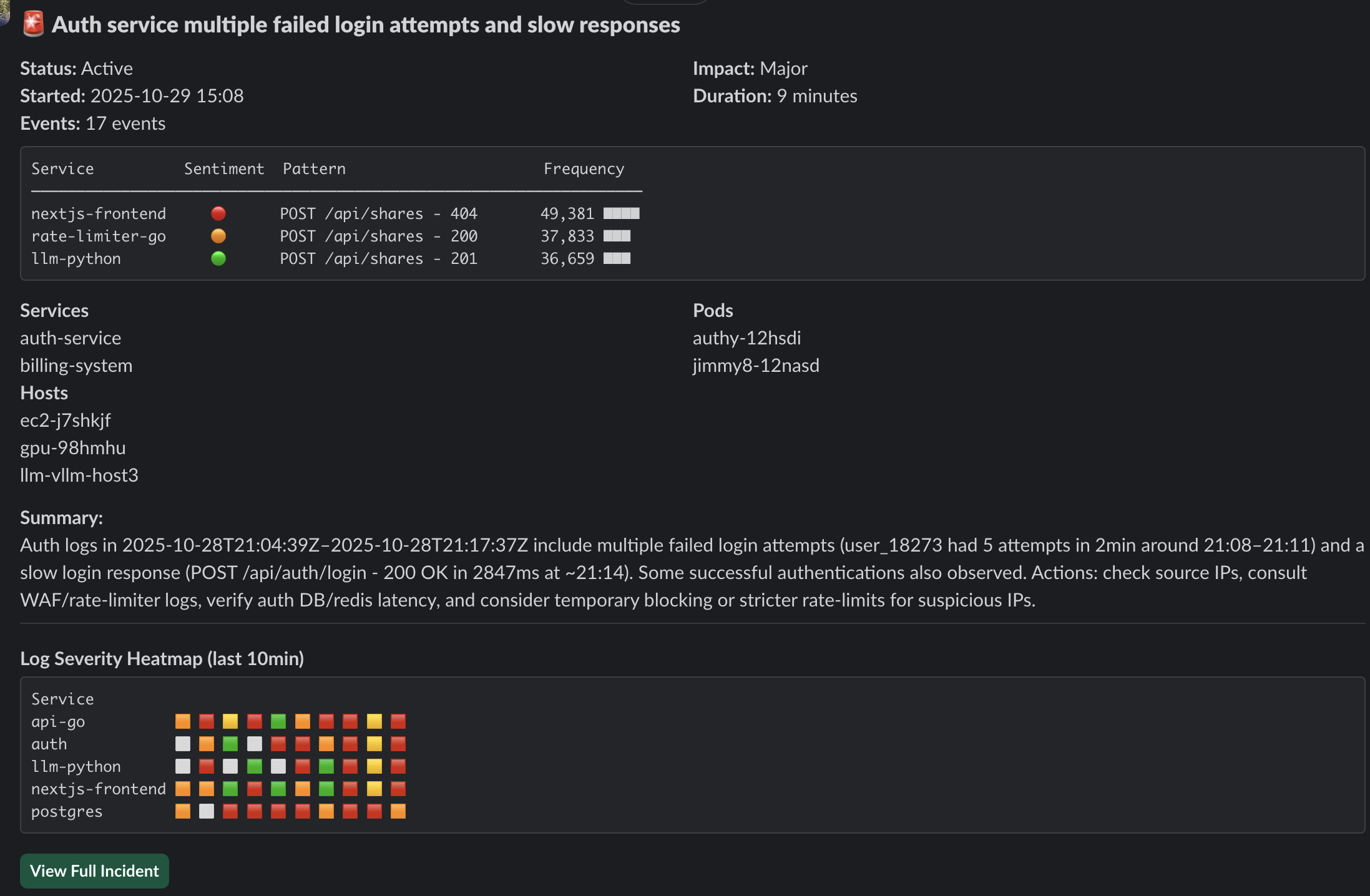Click the orange sentiment dot for rate-limiter-go
The height and width of the screenshot is (896, 1370).
pyautogui.click(x=218, y=236)
